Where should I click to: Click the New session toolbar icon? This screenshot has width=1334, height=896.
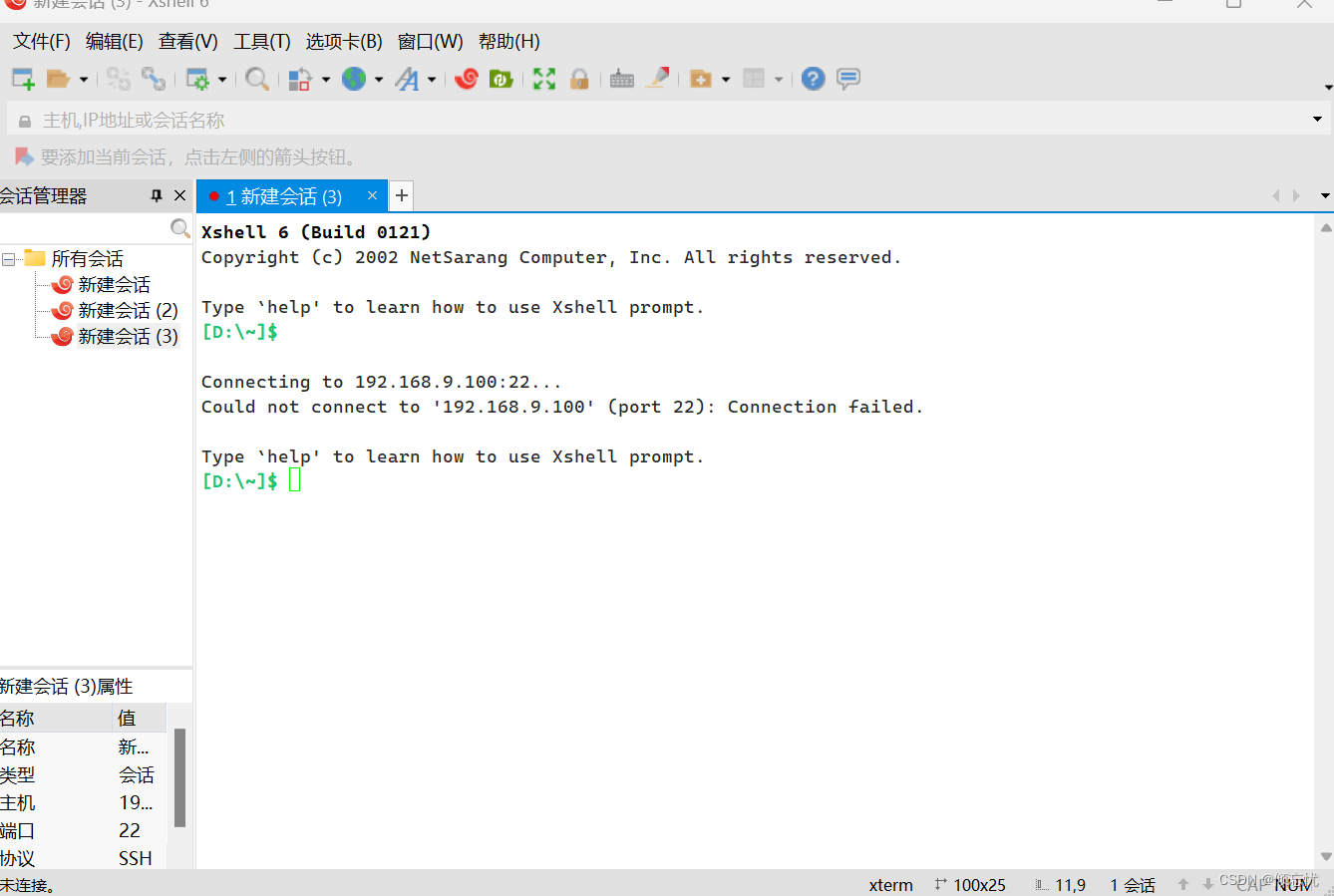(x=23, y=79)
